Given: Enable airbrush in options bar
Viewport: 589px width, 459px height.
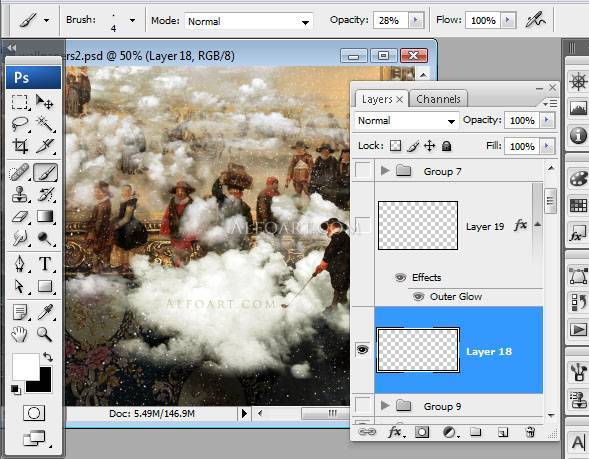Looking at the screenshot, I should (535, 20).
